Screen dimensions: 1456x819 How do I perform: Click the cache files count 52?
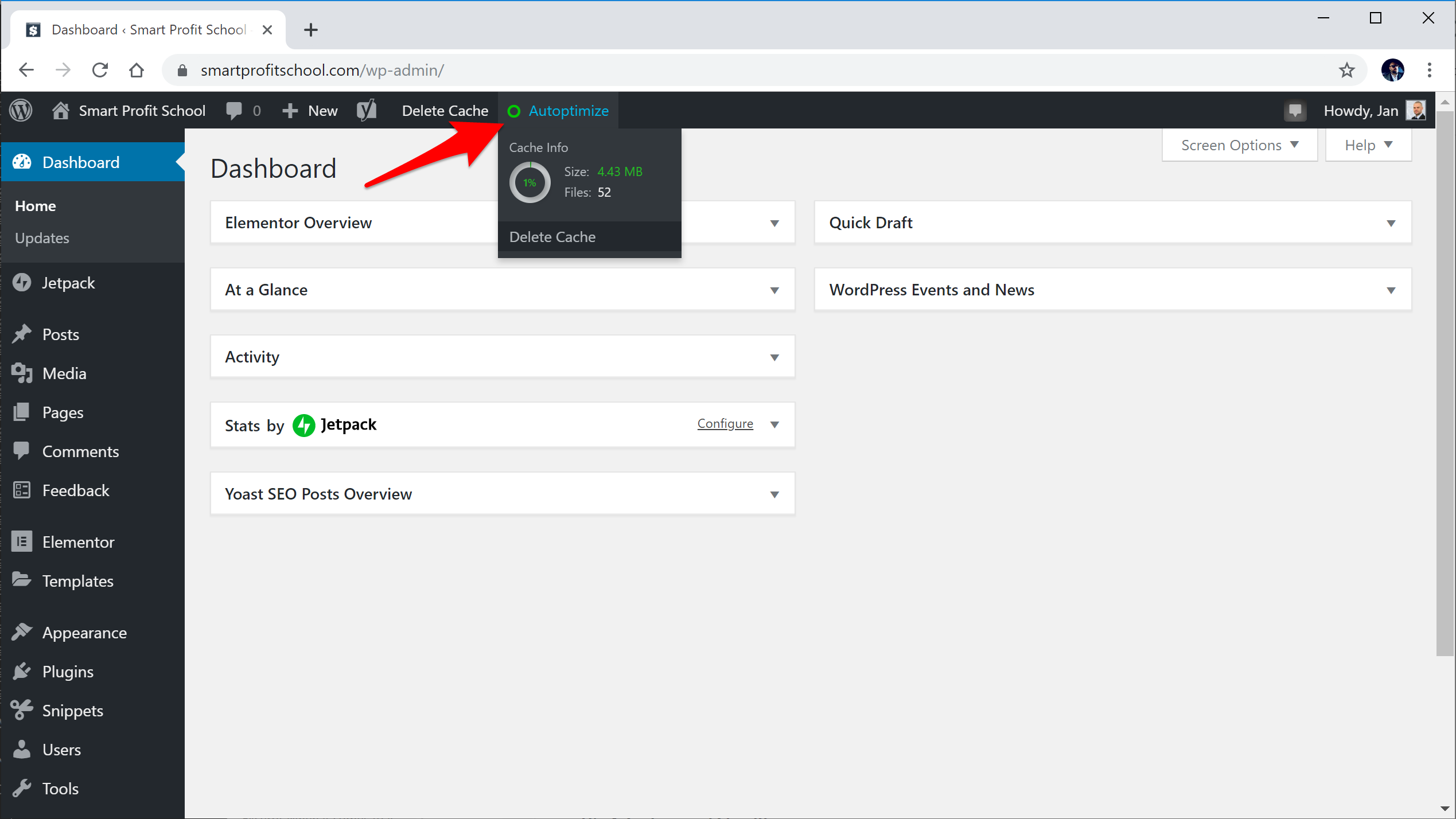604,192
